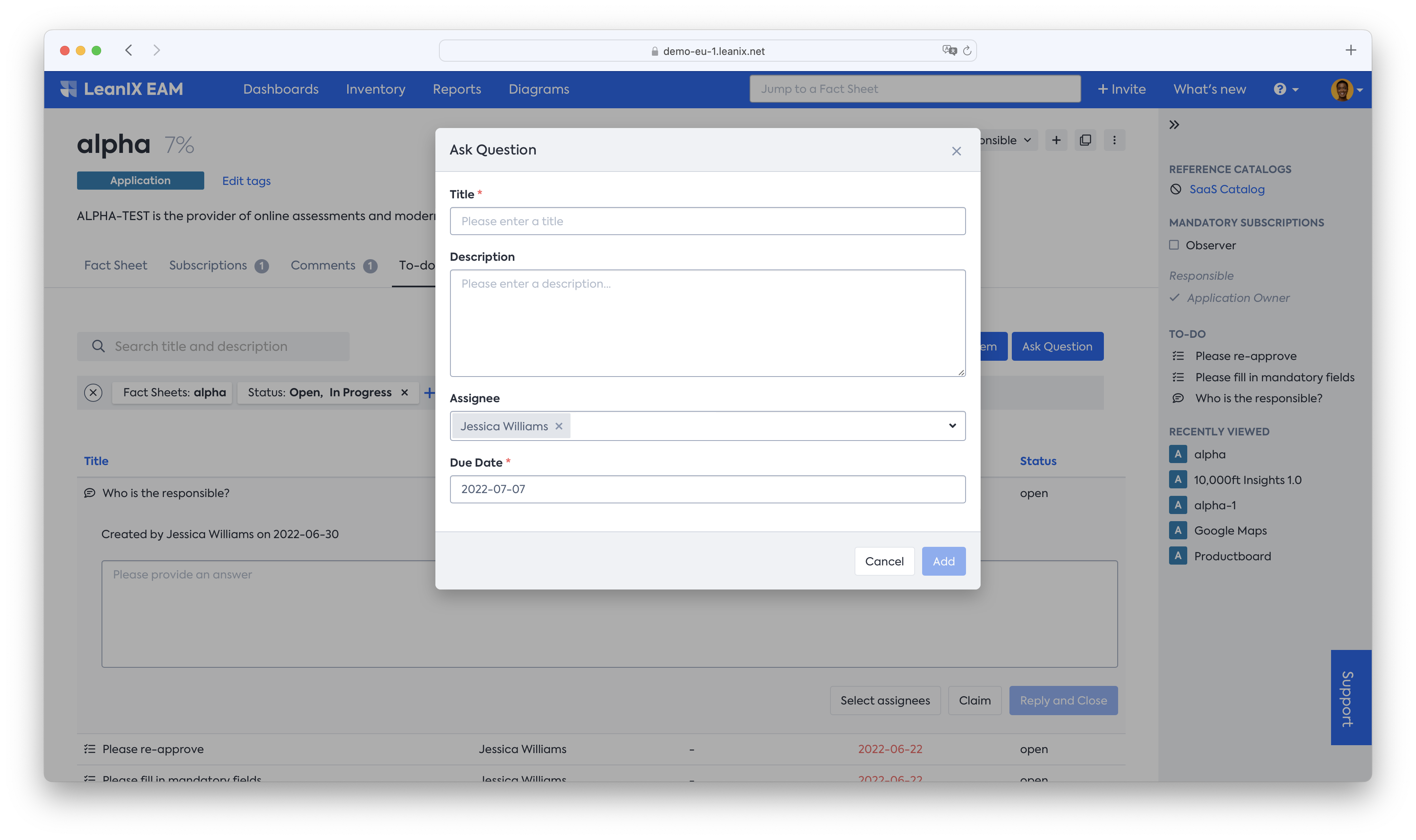Open Diagrams menu

pos(539,89)
